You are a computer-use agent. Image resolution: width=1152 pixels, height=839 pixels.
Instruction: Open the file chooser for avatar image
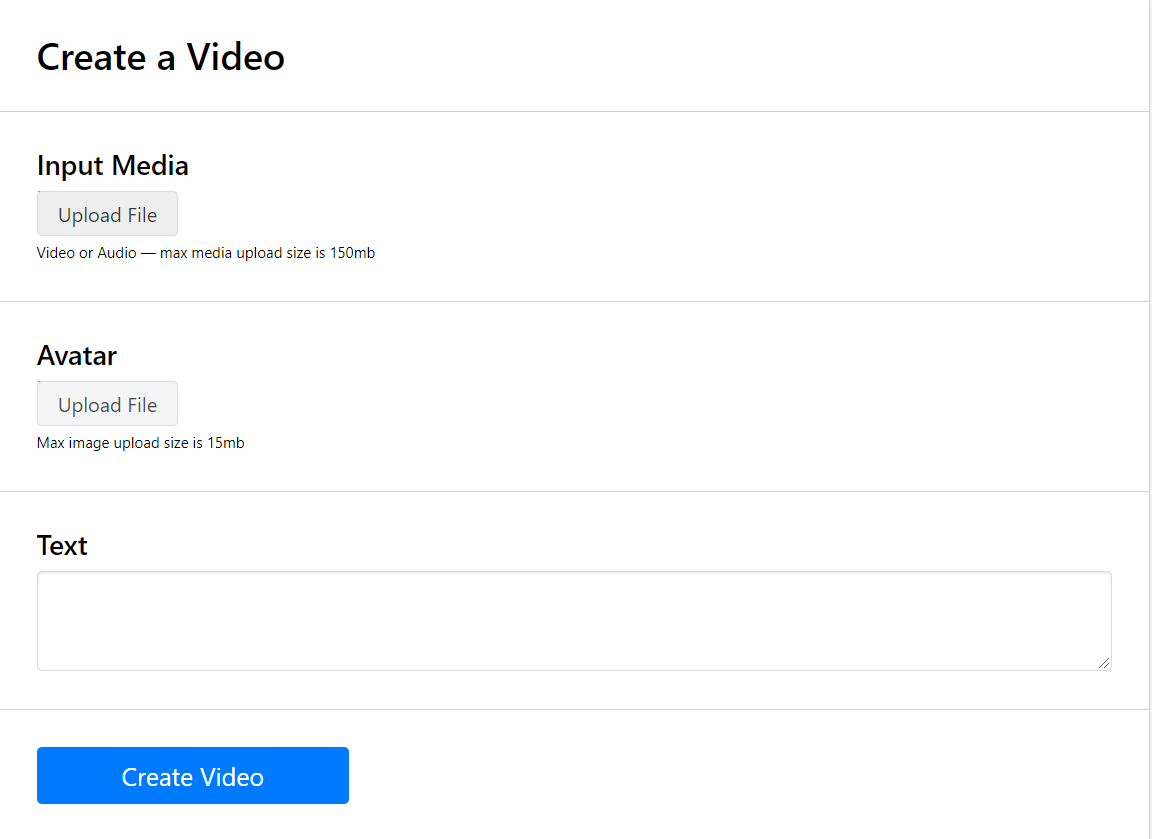click(107, 404)
